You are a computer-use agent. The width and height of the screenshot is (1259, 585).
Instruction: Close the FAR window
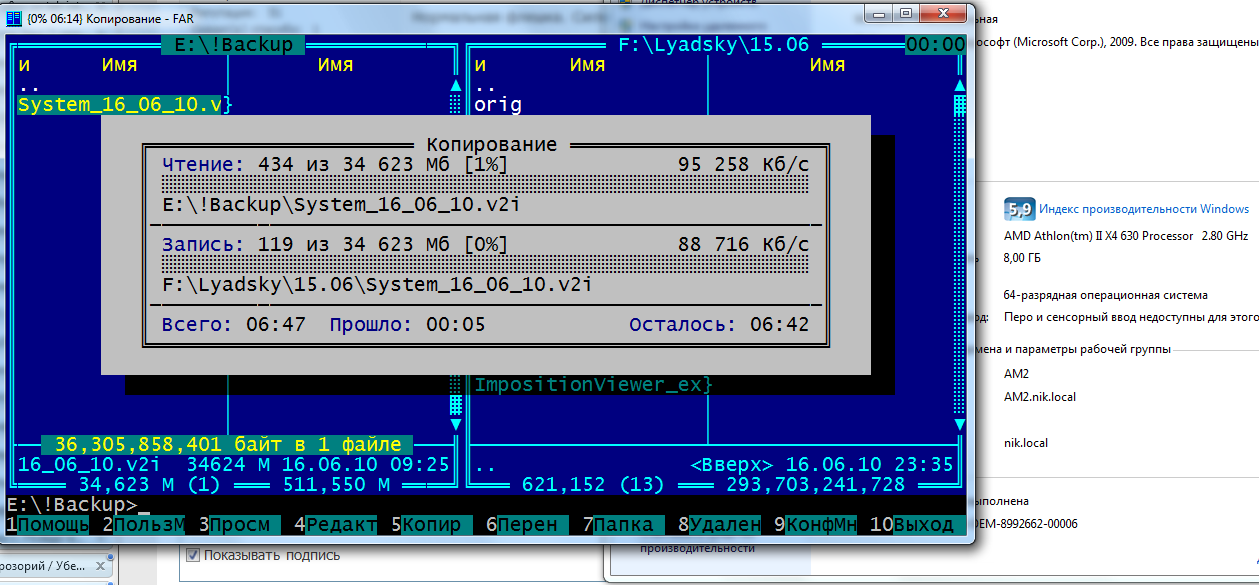[944, 13]
